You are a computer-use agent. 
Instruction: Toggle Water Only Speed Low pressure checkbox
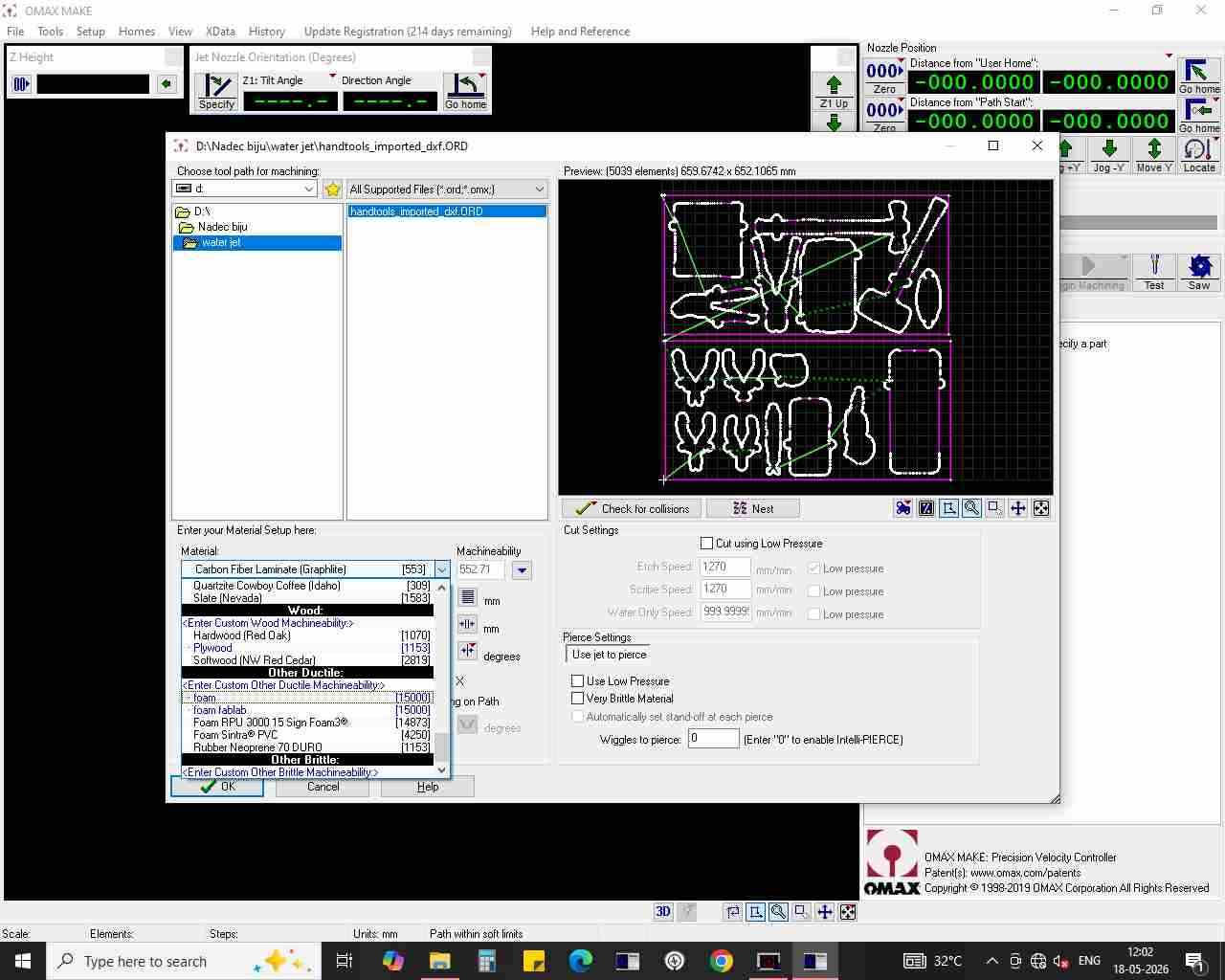814,614
